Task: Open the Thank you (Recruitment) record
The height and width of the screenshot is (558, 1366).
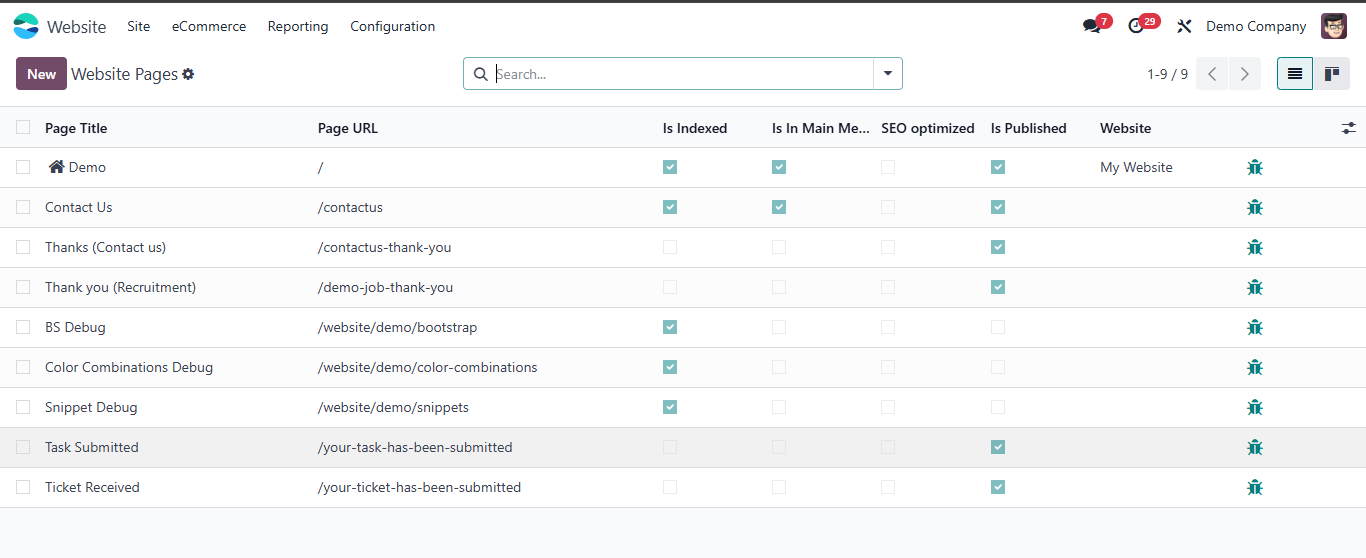Action: tap(121, 287)
